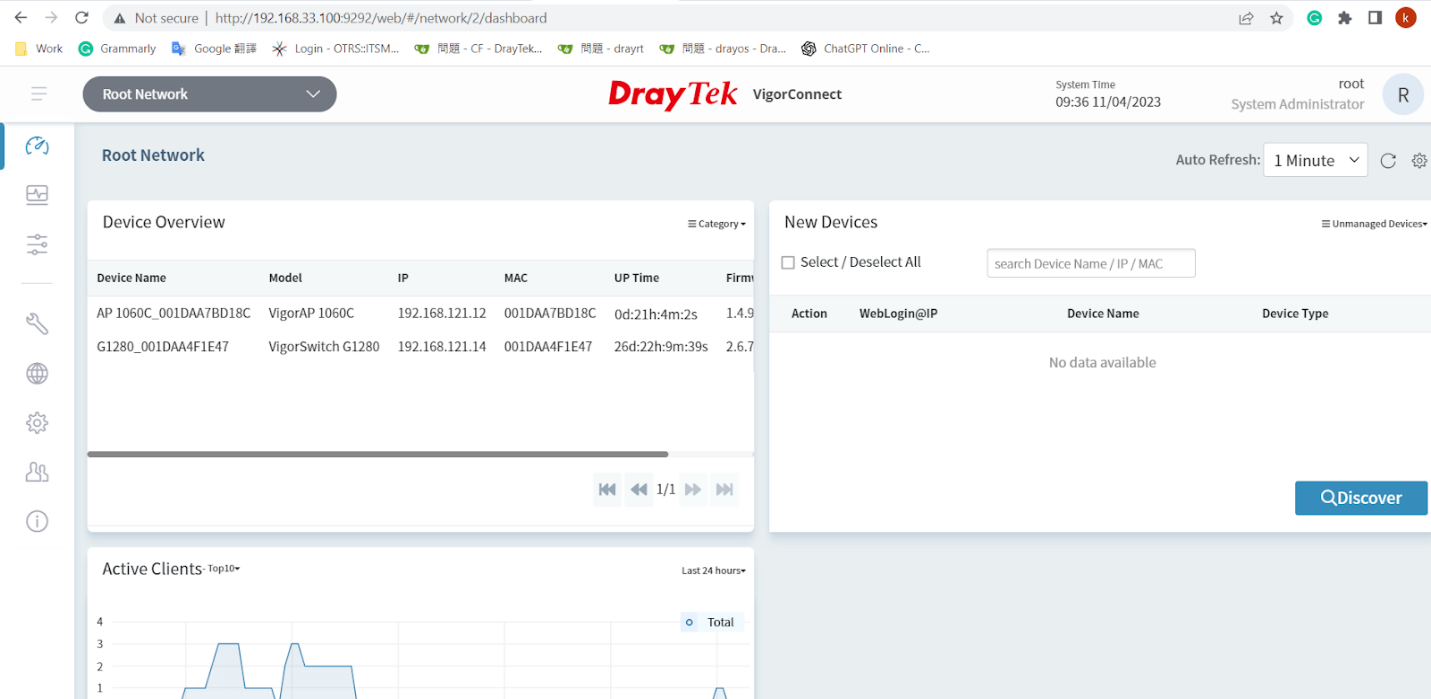Open the 問題 - CF - DrayTek bookmark
Image resolution: width=1431 pixels, height=699 pixels.
point(479,48)
